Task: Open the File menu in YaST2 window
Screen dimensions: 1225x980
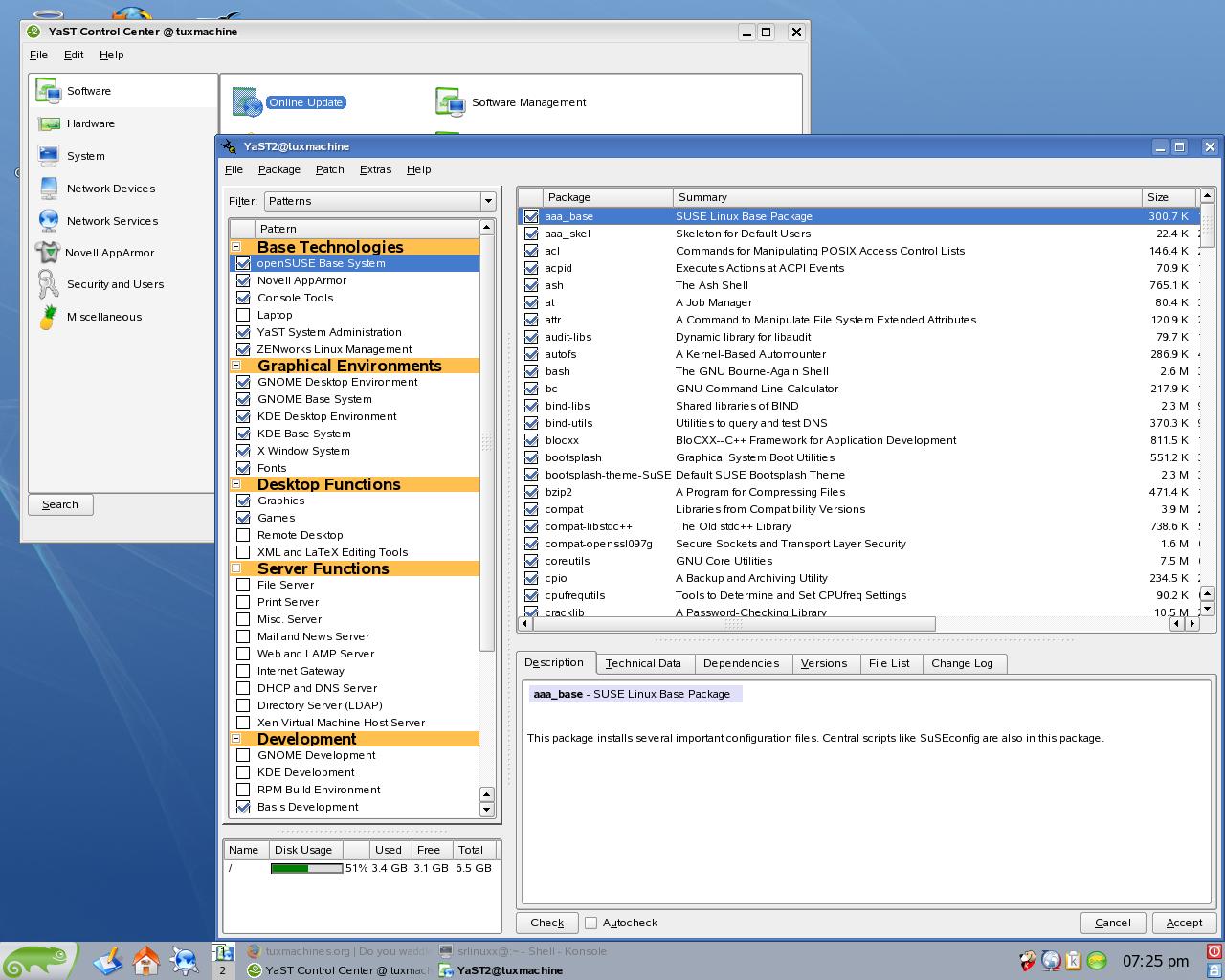Action: (x=234, y=169)
